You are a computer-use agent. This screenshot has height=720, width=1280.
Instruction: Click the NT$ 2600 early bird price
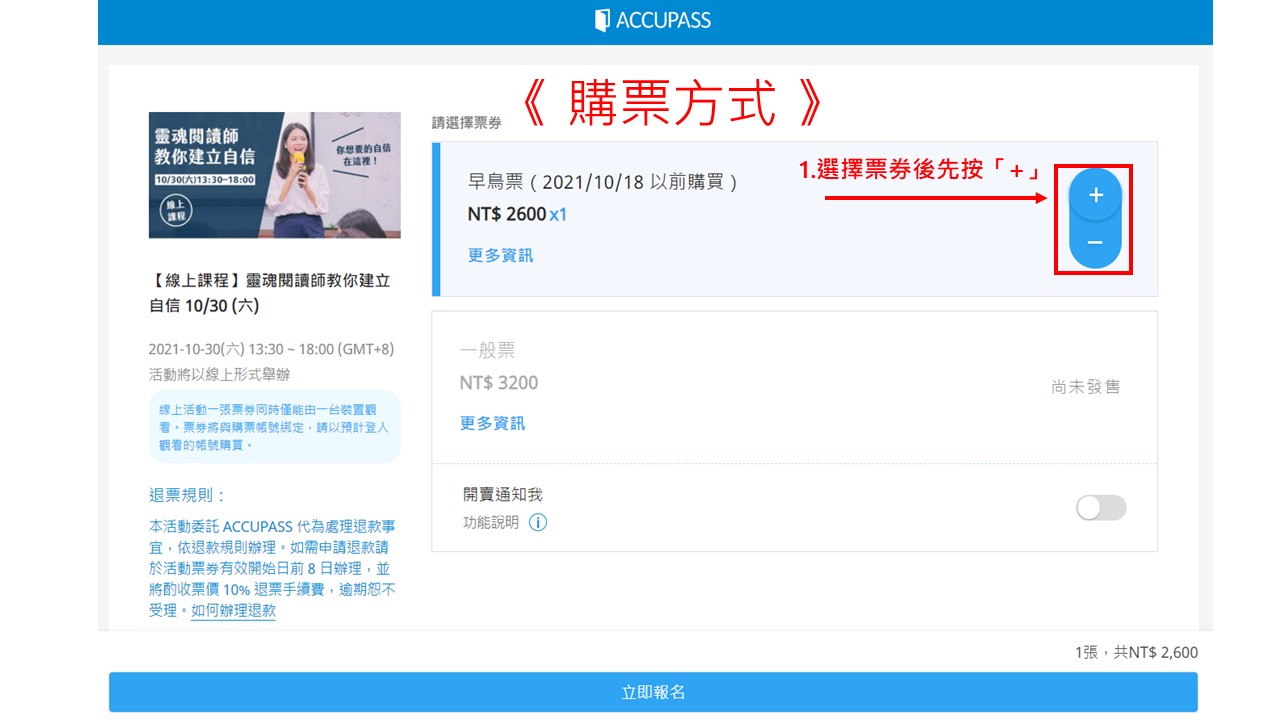507,214
